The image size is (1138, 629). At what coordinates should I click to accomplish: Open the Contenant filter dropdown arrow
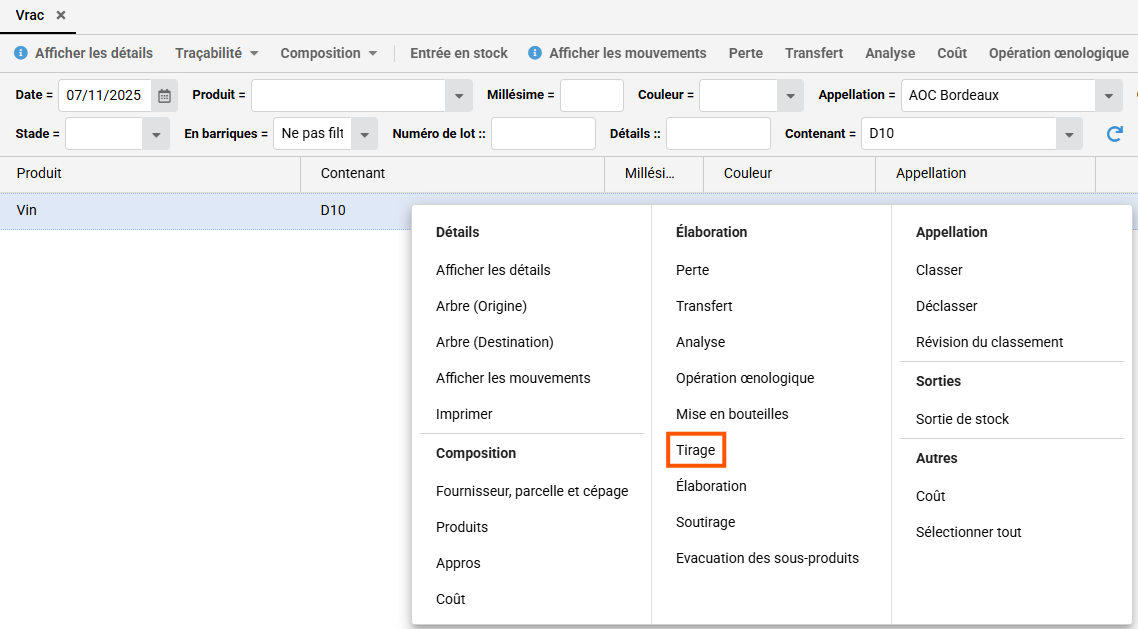point(1070,134)
